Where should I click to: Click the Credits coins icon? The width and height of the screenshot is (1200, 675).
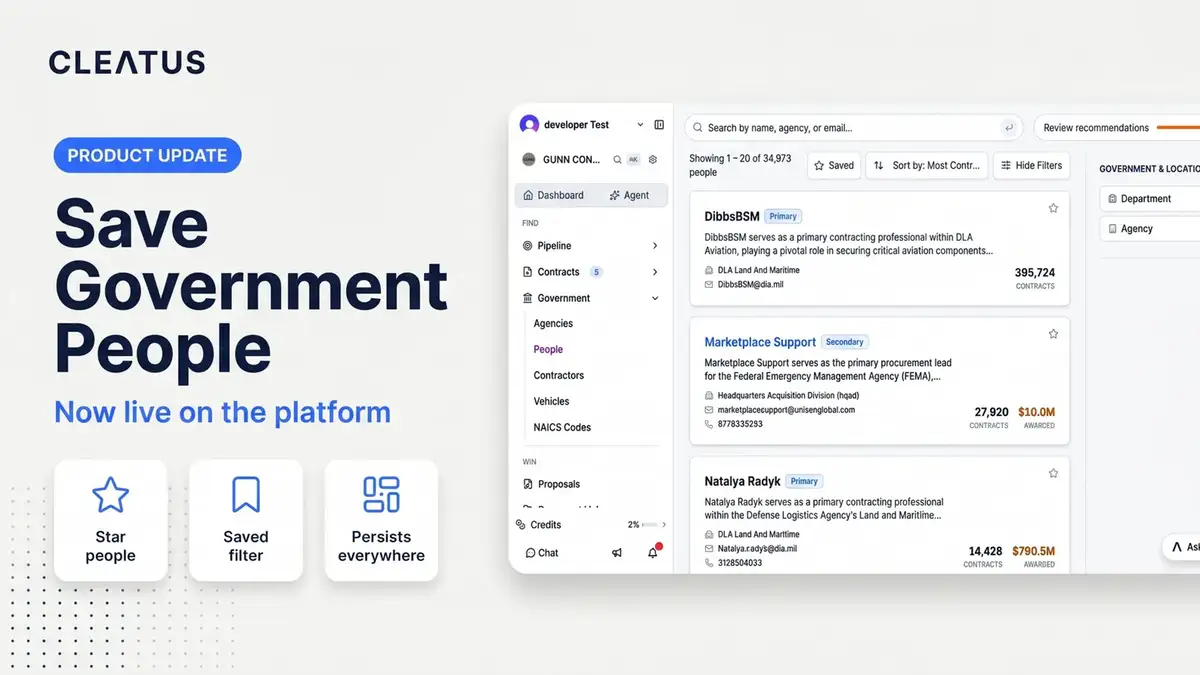[x=520, y=524]
